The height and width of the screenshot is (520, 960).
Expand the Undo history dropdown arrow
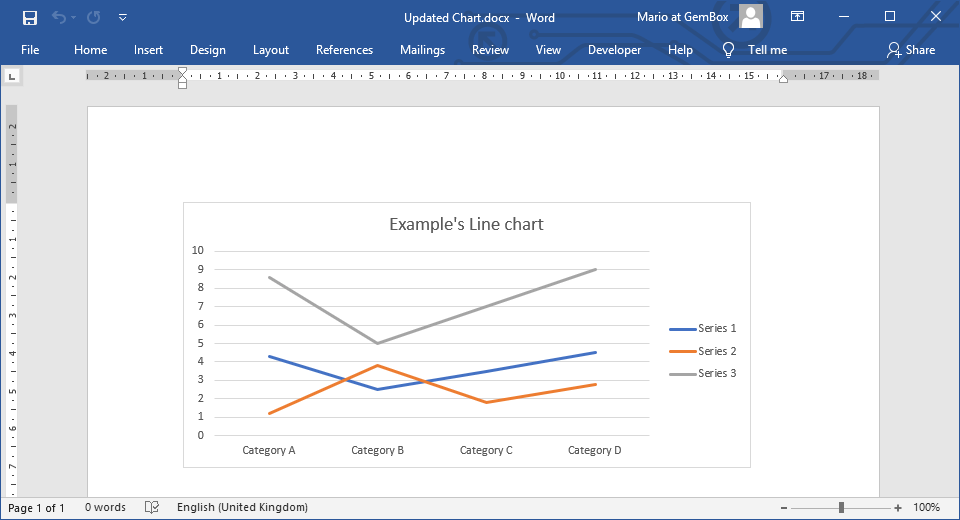[74, 18]
